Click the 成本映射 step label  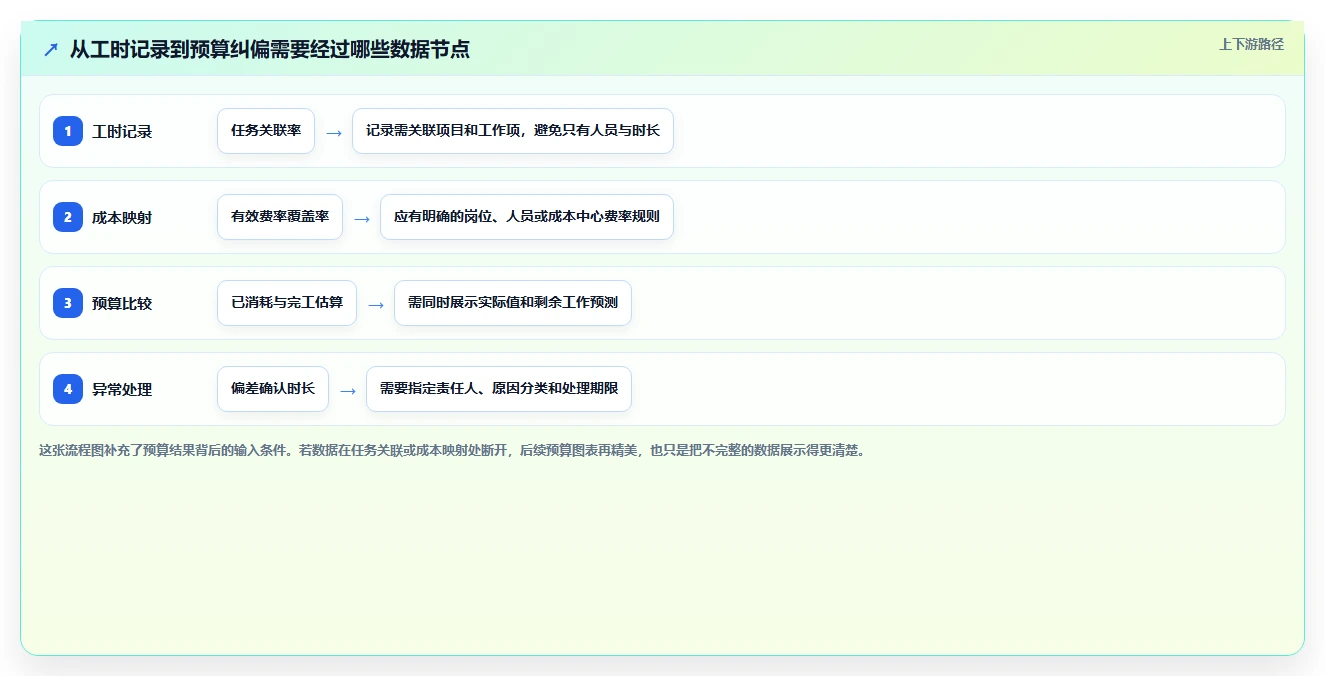122,218
